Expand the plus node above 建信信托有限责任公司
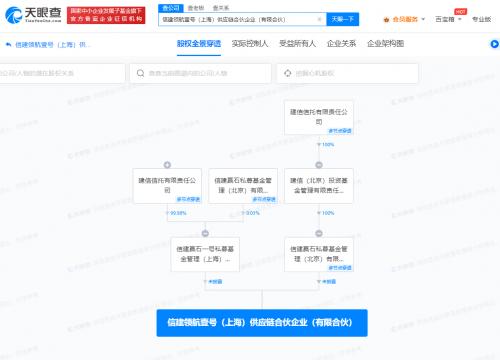 [167, 165]
